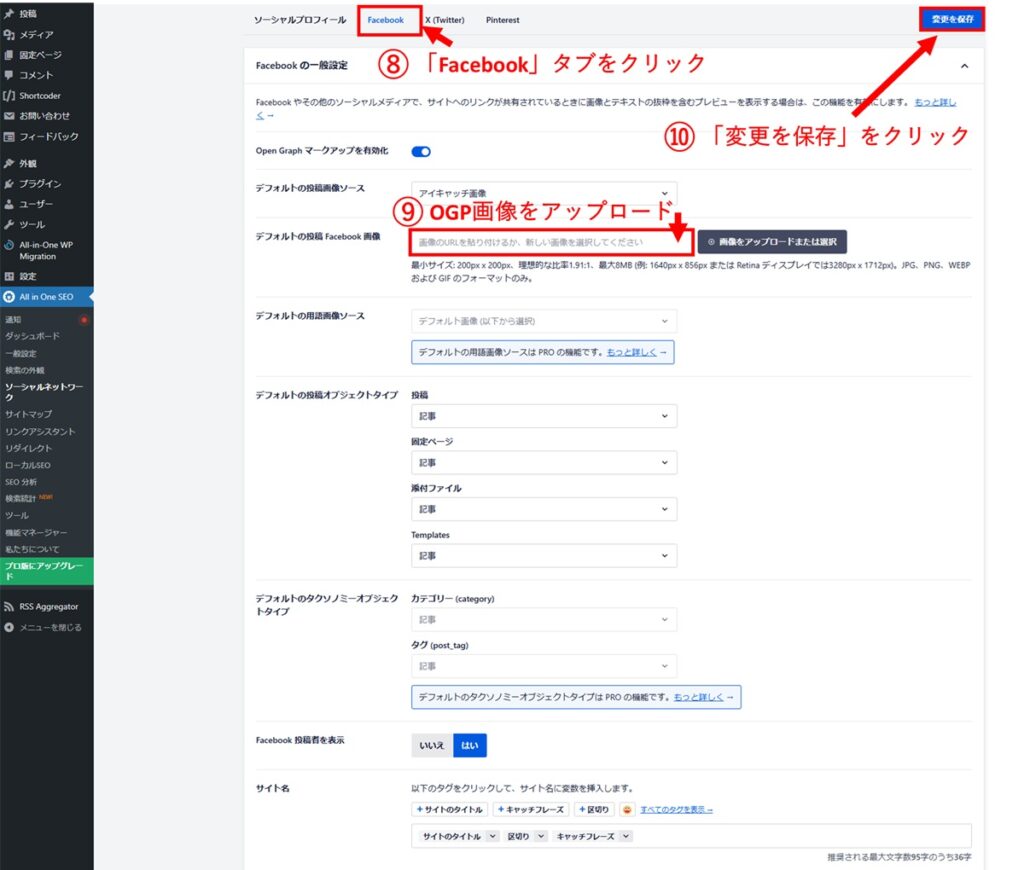
Task: Open the デフォルトの投稿画像ソース dropdown
Action: 543,191
